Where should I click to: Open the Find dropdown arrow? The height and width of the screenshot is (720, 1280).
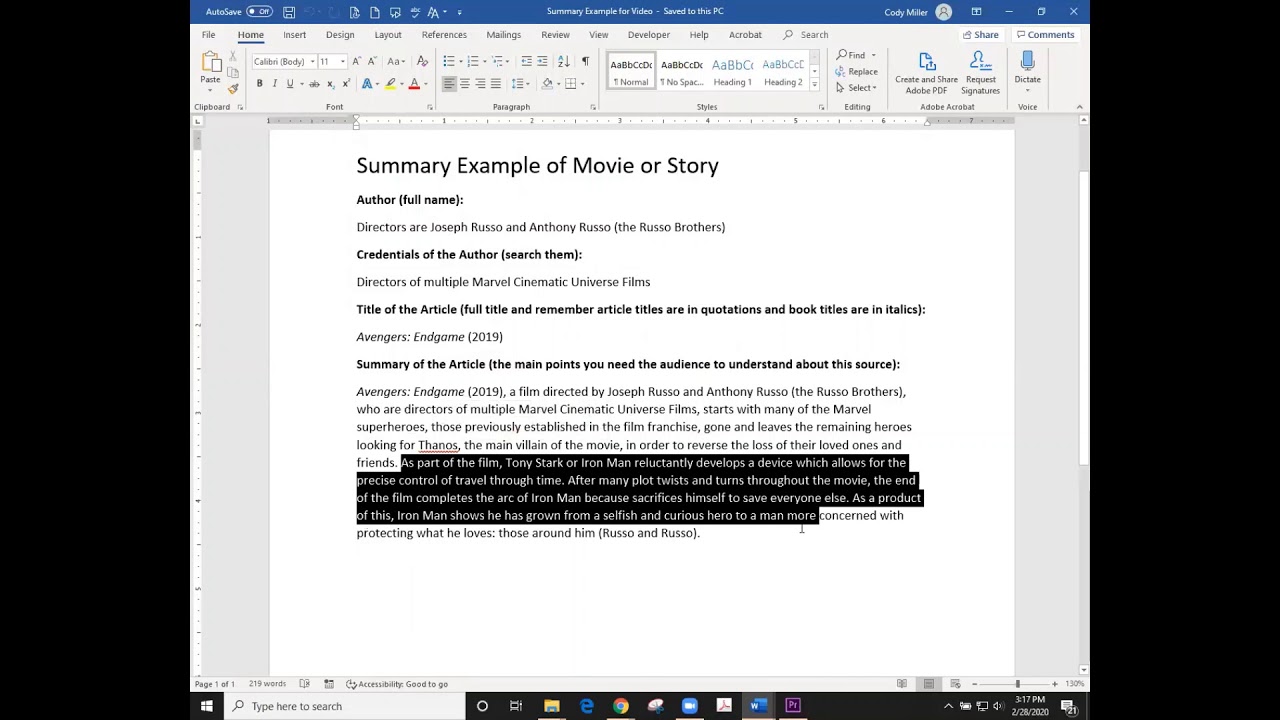(873, 56)
